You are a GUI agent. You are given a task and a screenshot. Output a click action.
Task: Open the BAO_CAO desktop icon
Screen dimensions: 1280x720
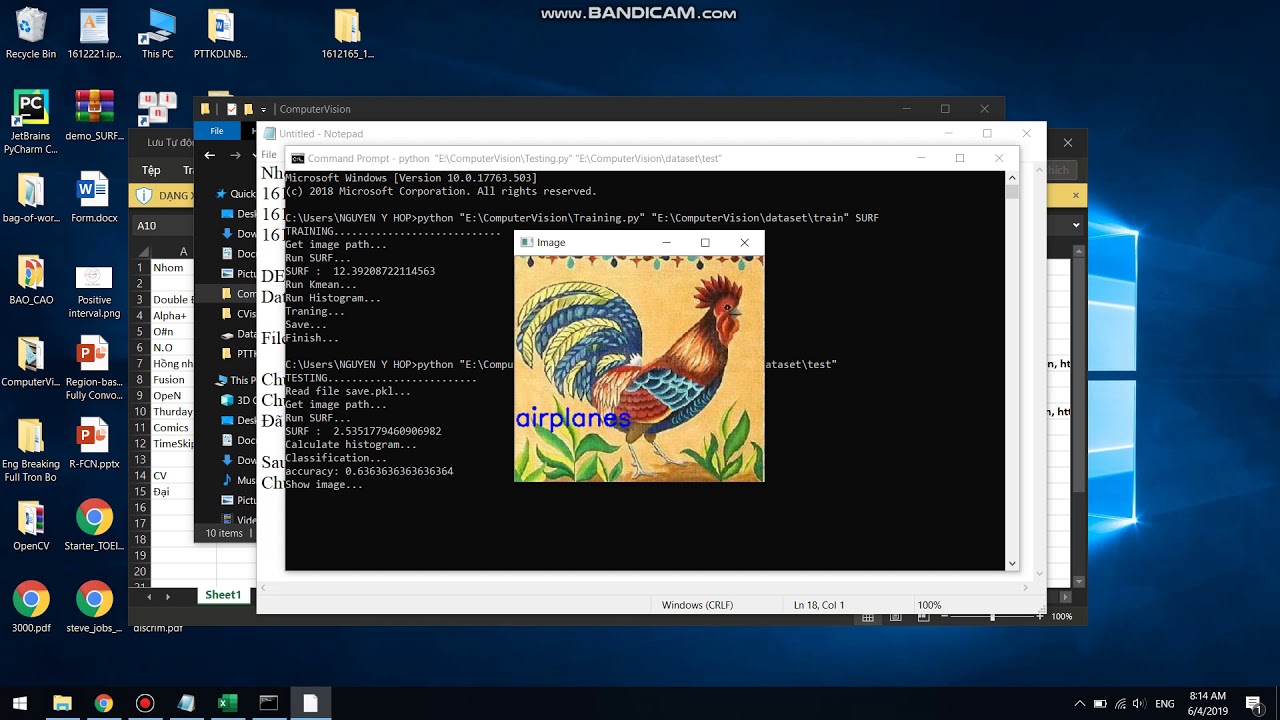click(31, 279)
